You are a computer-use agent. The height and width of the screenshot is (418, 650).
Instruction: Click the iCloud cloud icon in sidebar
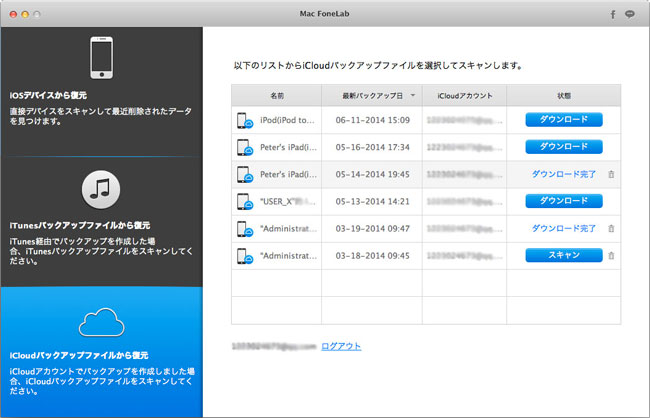click(101, 323)
